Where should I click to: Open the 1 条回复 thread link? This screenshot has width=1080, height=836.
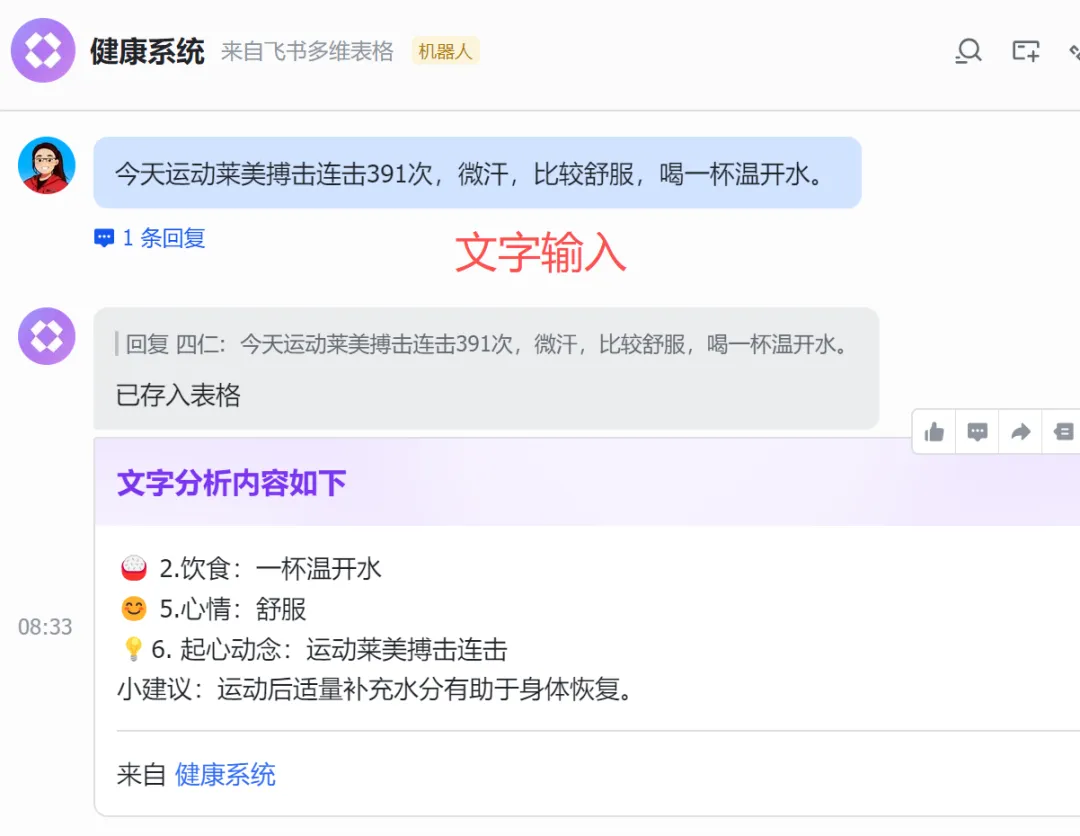click(x=150, y=238)
